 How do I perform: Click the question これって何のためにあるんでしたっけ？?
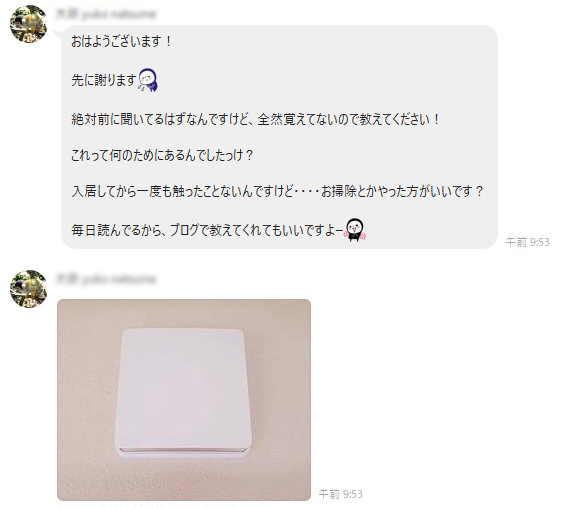click(162, 155)
